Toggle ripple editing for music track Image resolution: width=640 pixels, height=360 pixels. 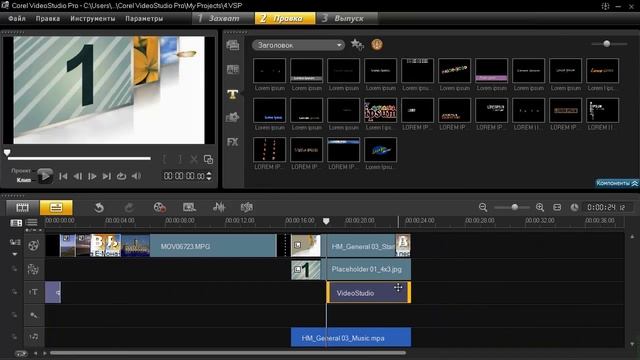tap(14, 337)
